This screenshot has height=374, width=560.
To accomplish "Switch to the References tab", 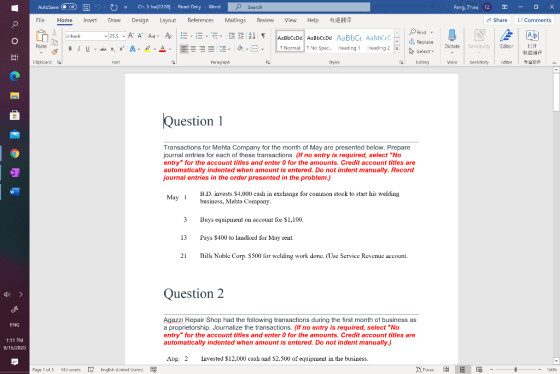I will 200,20.
